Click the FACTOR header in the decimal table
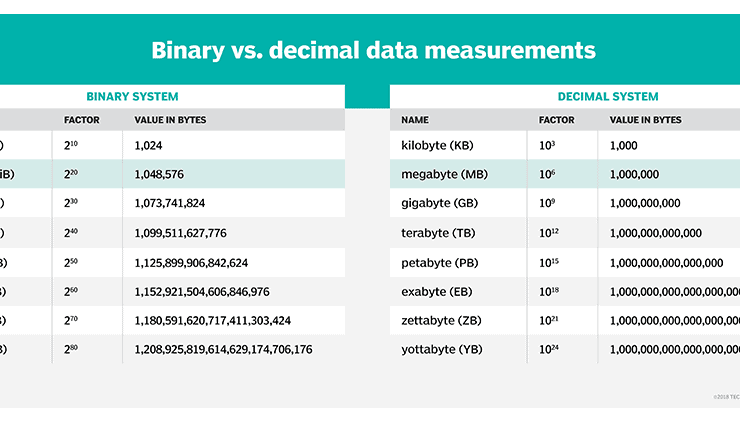 pyautogui.click(x=556, y=120)
